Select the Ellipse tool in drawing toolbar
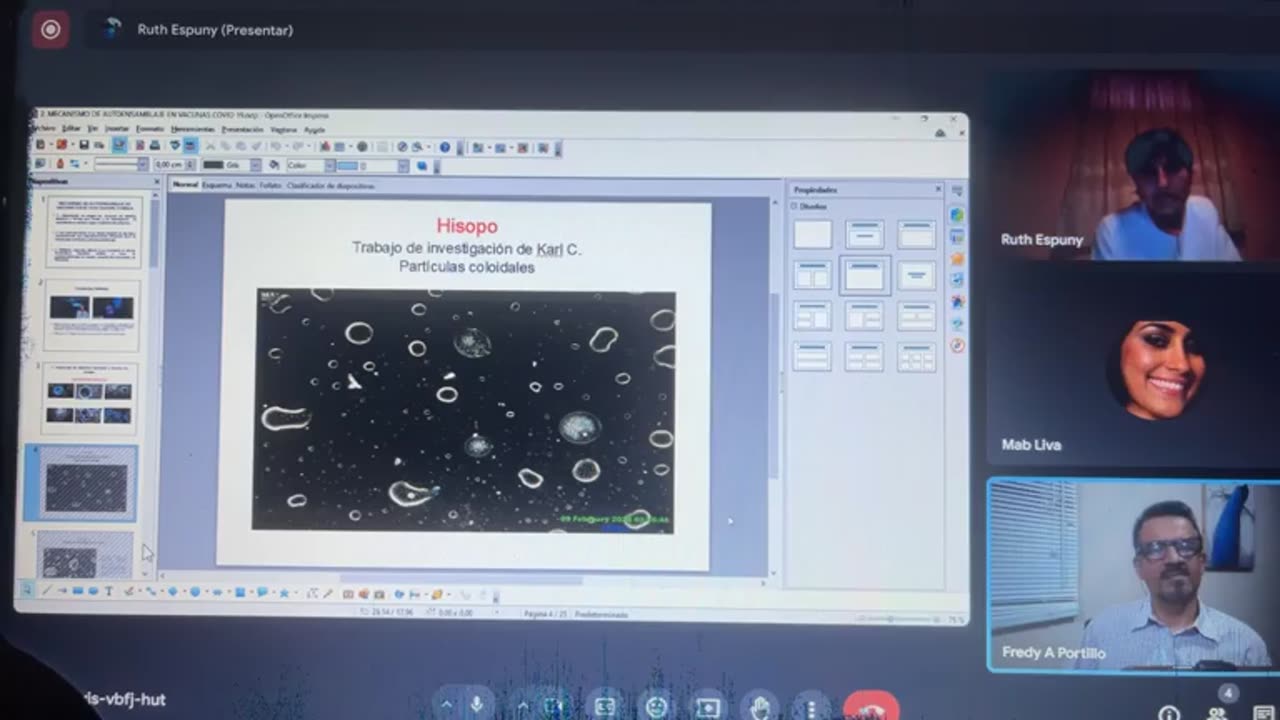The height and width of the screenshot is (720, 1280). [93, 591]
